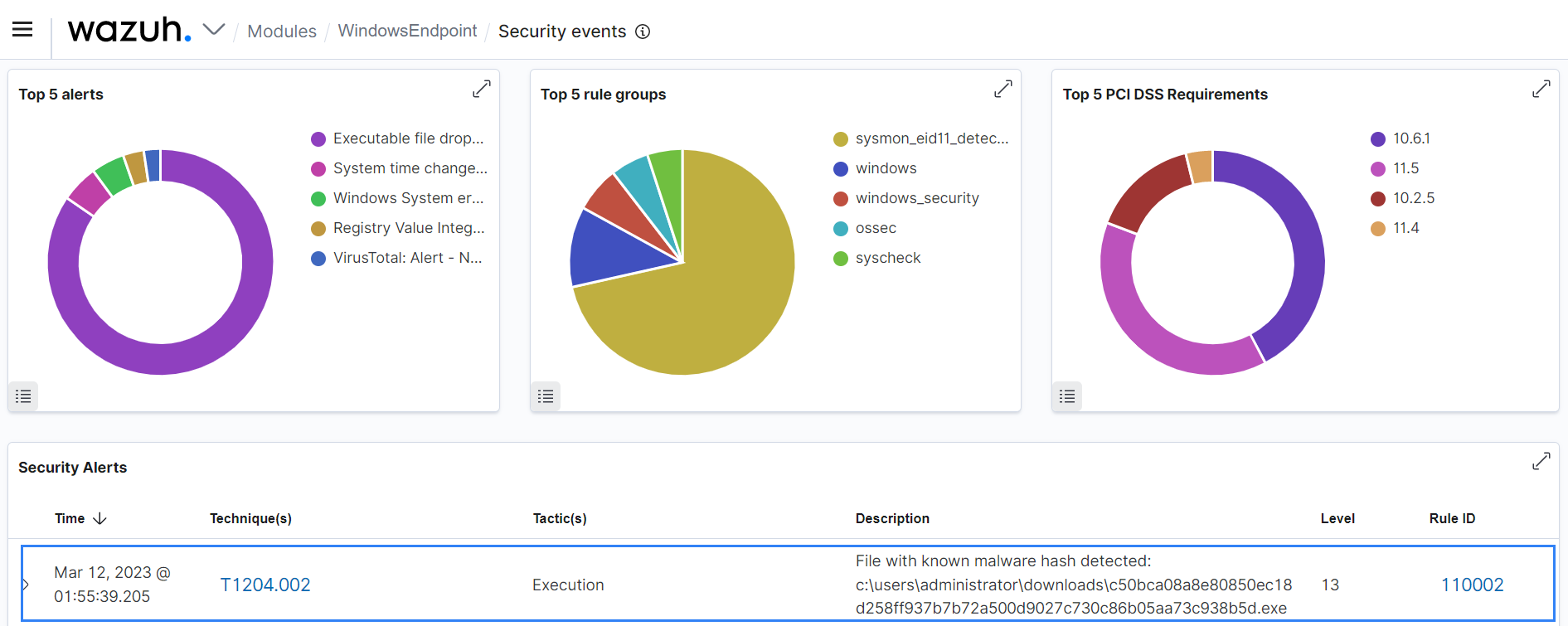Open the hamburger navigation menu

[22, 30]
